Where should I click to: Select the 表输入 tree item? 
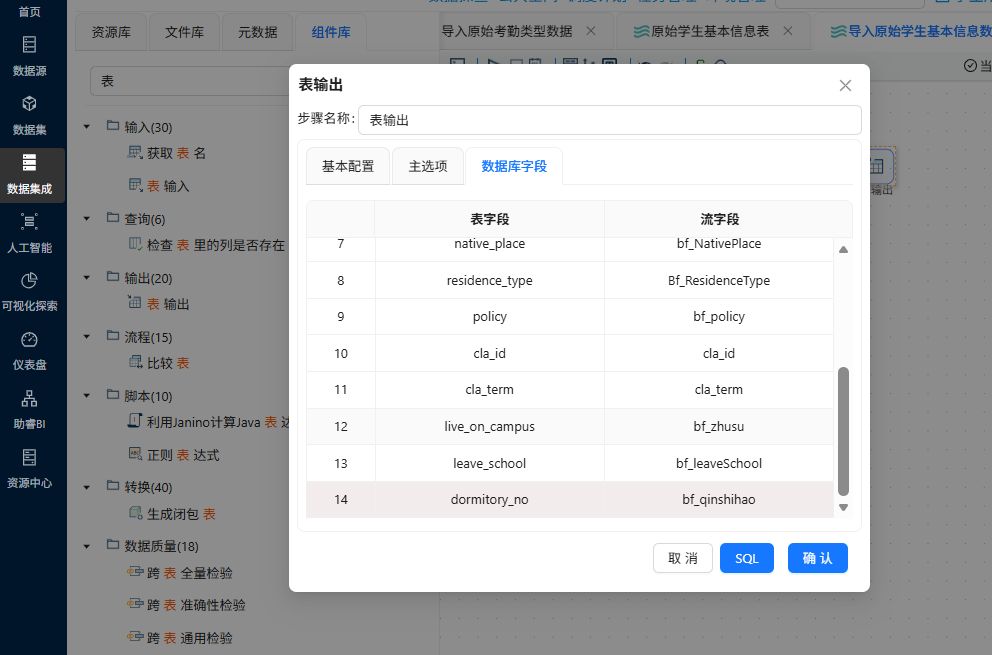pyautogui.click(x=168, y=185)
